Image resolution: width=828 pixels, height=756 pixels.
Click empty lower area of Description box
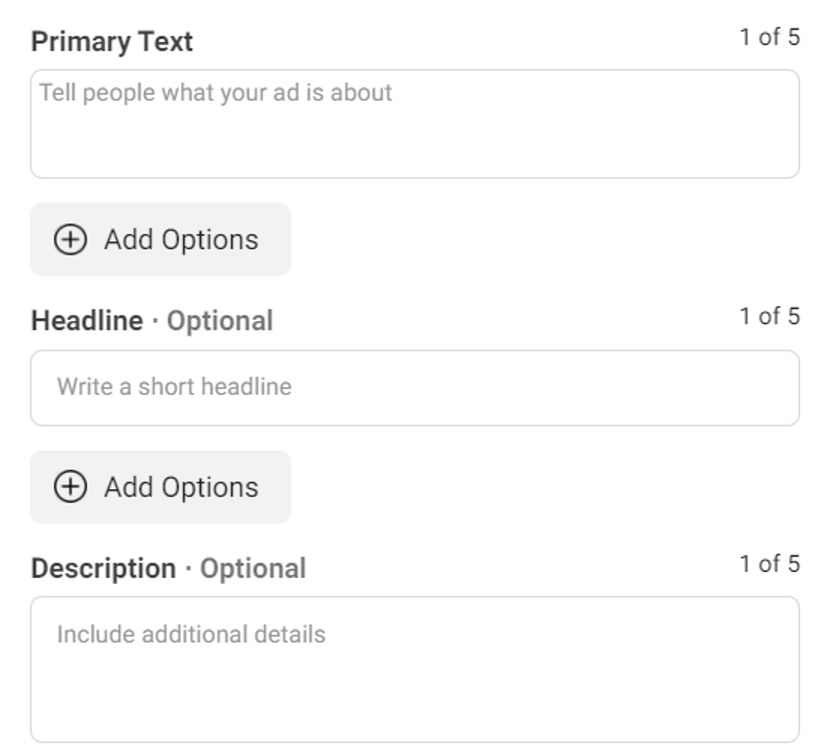click(414, 705)
